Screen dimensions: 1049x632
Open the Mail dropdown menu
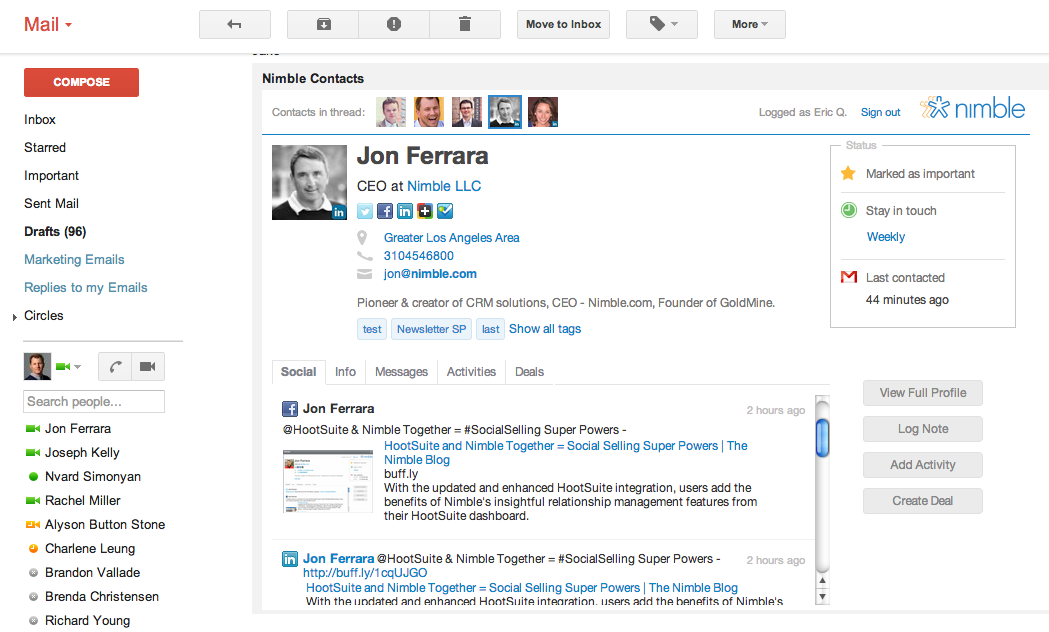pyautogui.click(x=47, y=24)
